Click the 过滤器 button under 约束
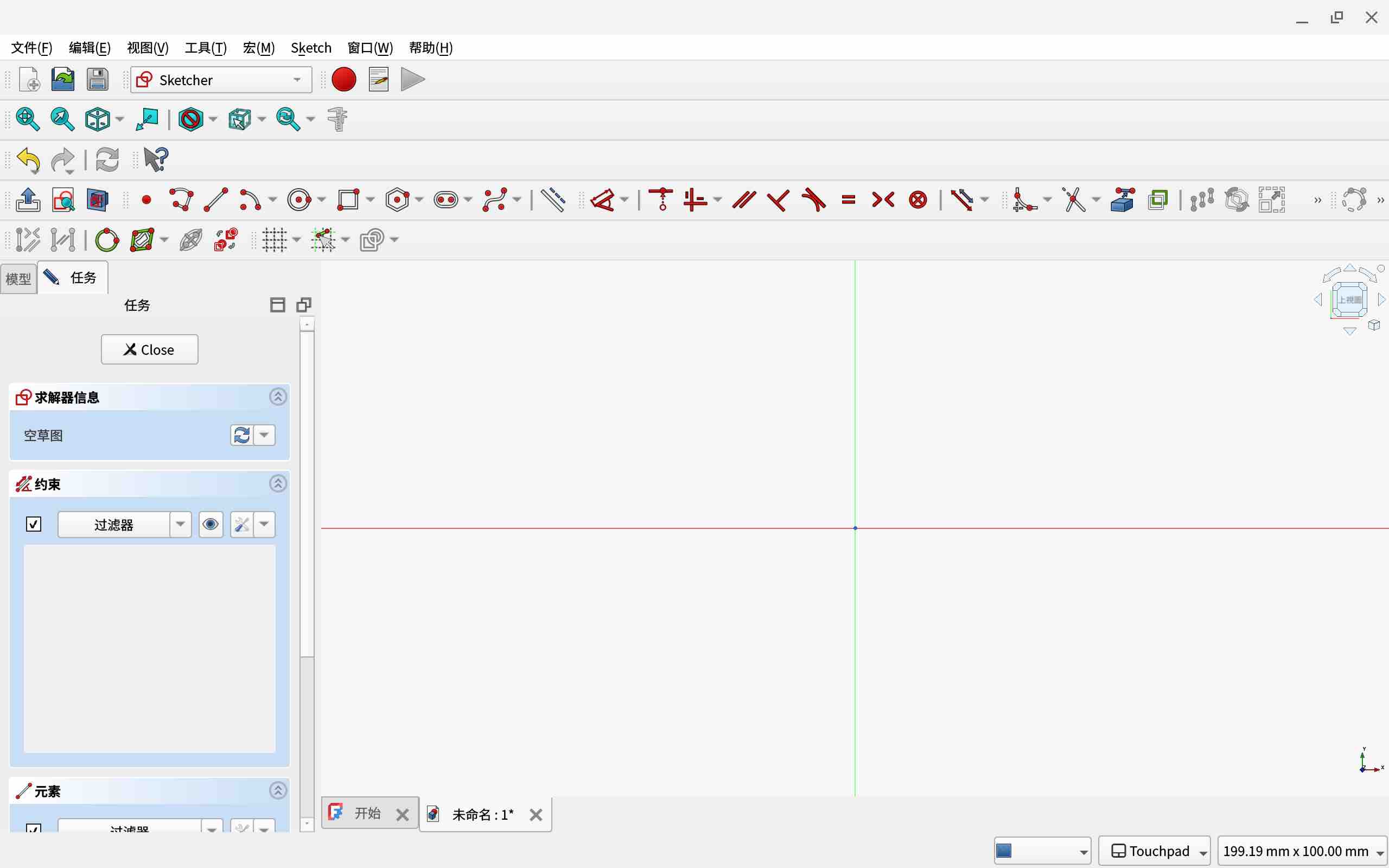Viewport: 1389px width, 868px height. coord(113,524)
